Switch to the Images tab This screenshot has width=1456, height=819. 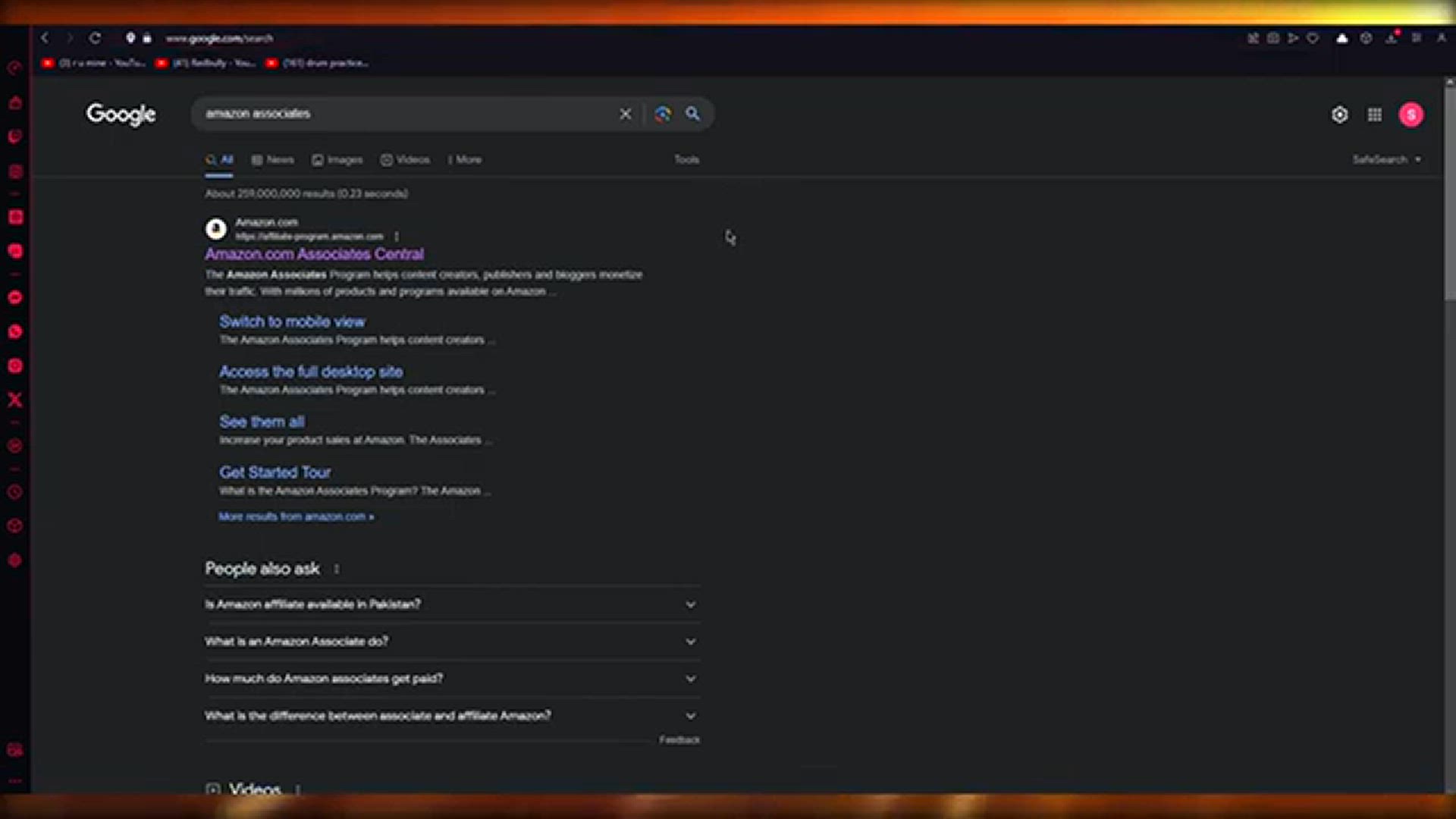(x=337, y=159)
